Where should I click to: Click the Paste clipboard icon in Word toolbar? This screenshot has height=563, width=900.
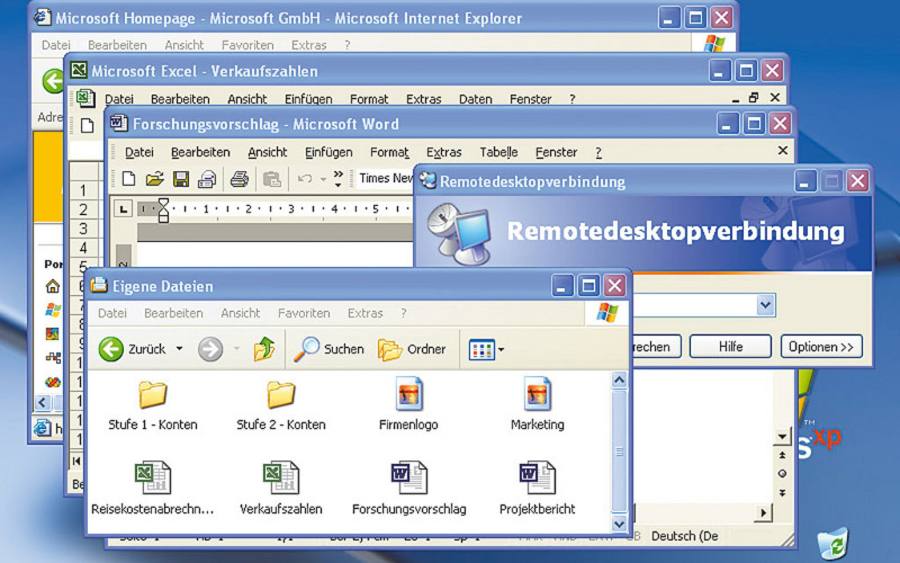tap(271, 179)
